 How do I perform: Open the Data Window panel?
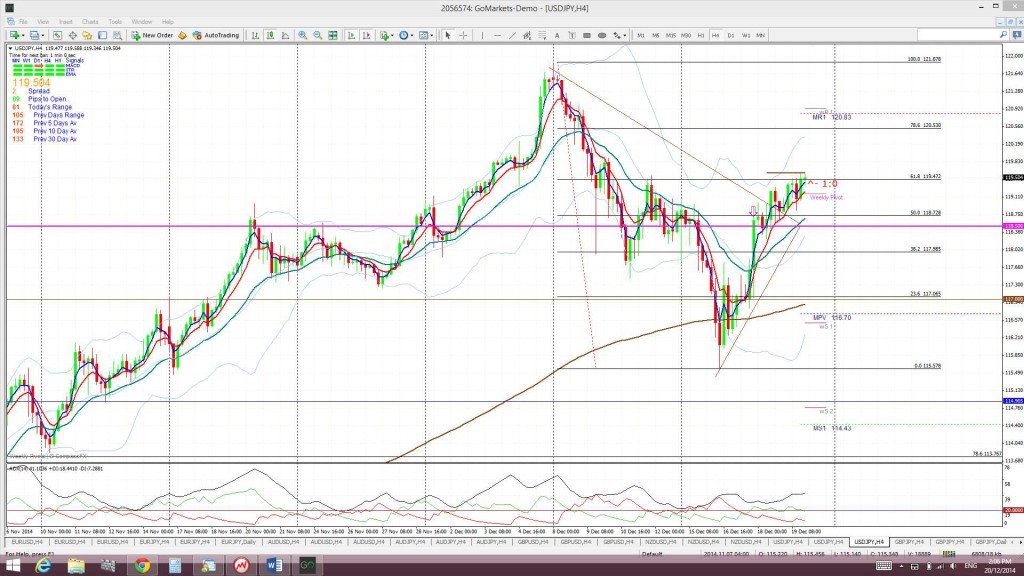[72, 35]
